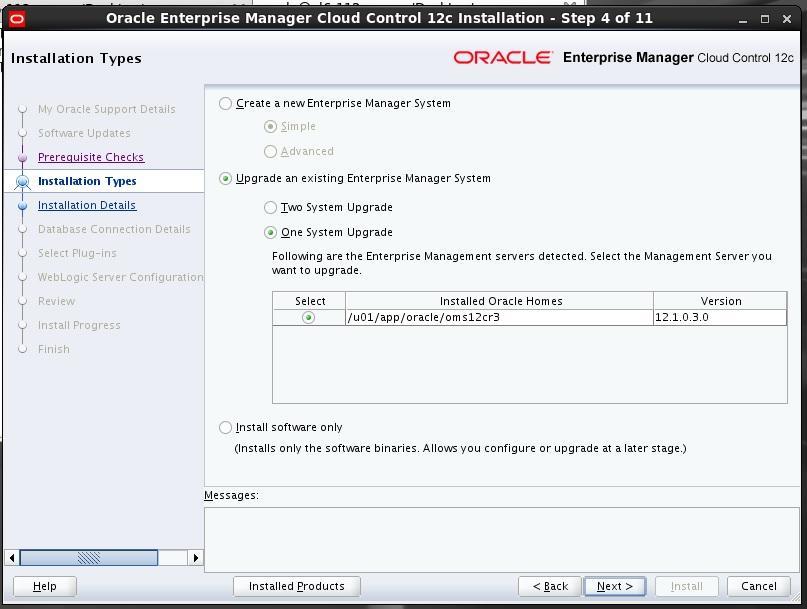807x609 pixels.
Task: Click the /u01/app/oracle/oms12cr3 table cell
Action: tap(499, 318)
